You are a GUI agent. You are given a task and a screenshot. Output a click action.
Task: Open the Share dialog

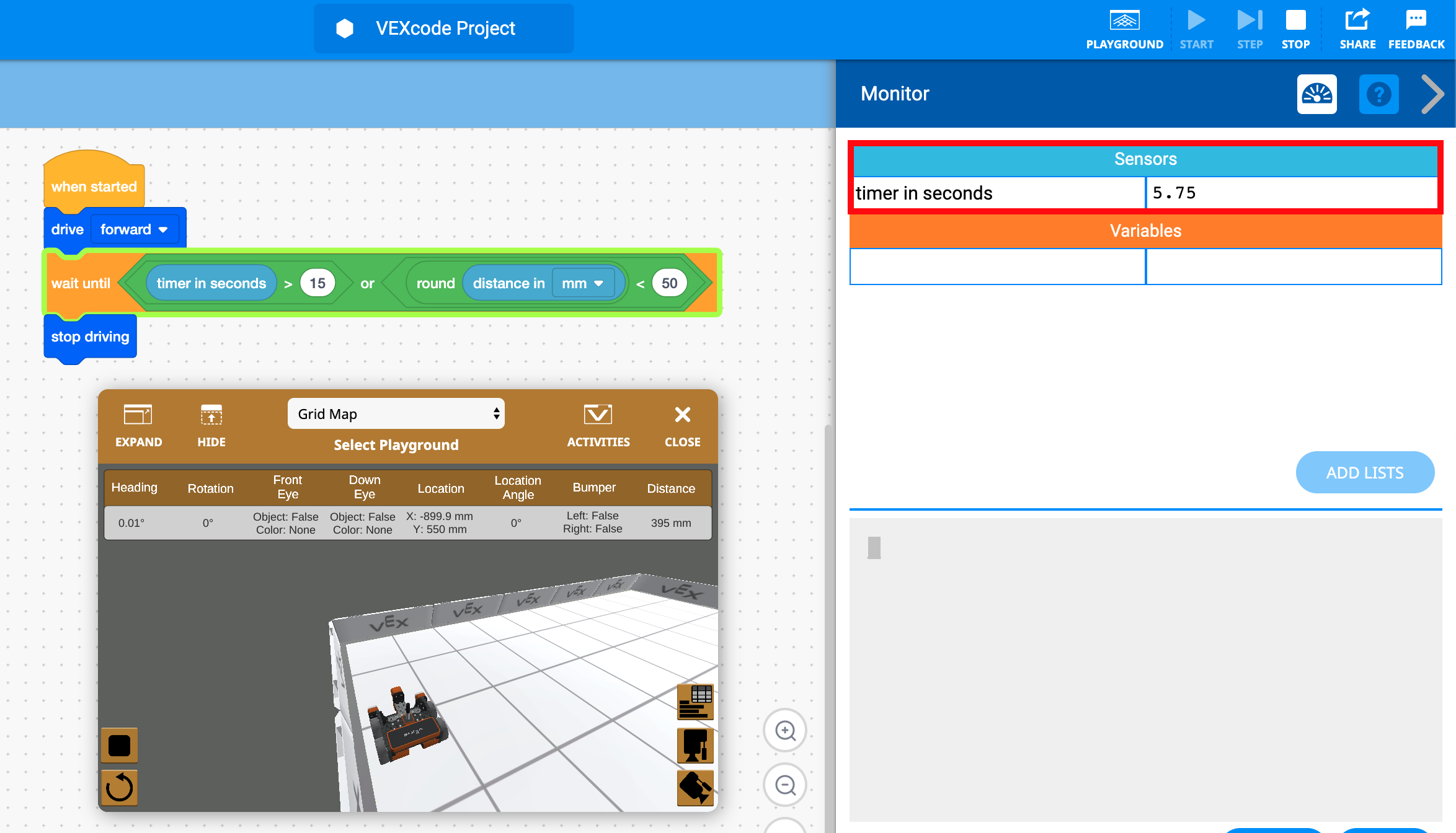click(x=1357, y=19)
